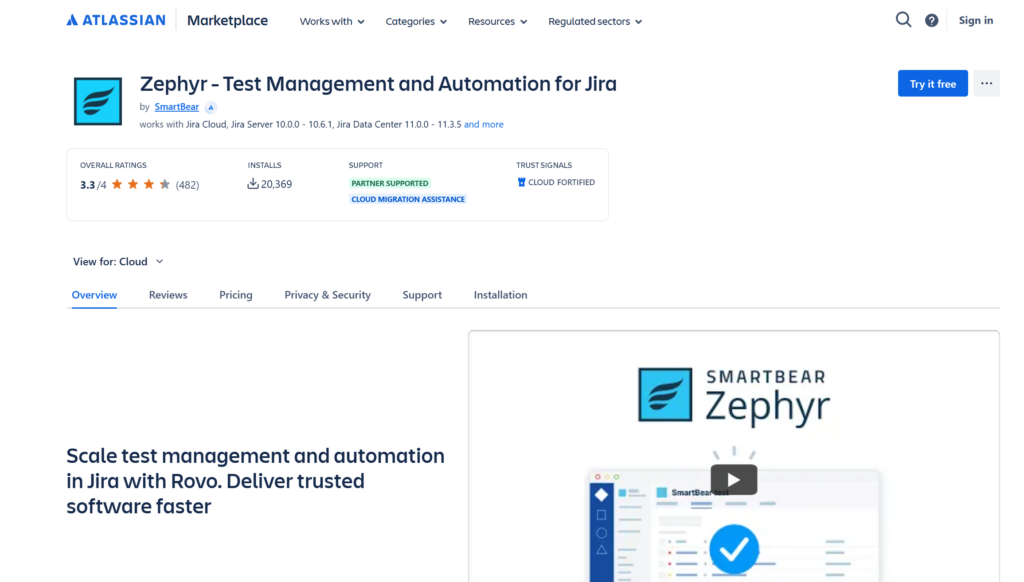Play the Zephyr overview video
Image resolution: width=1024 pixels, height=582 pixels.
click(x=733, y=480)
